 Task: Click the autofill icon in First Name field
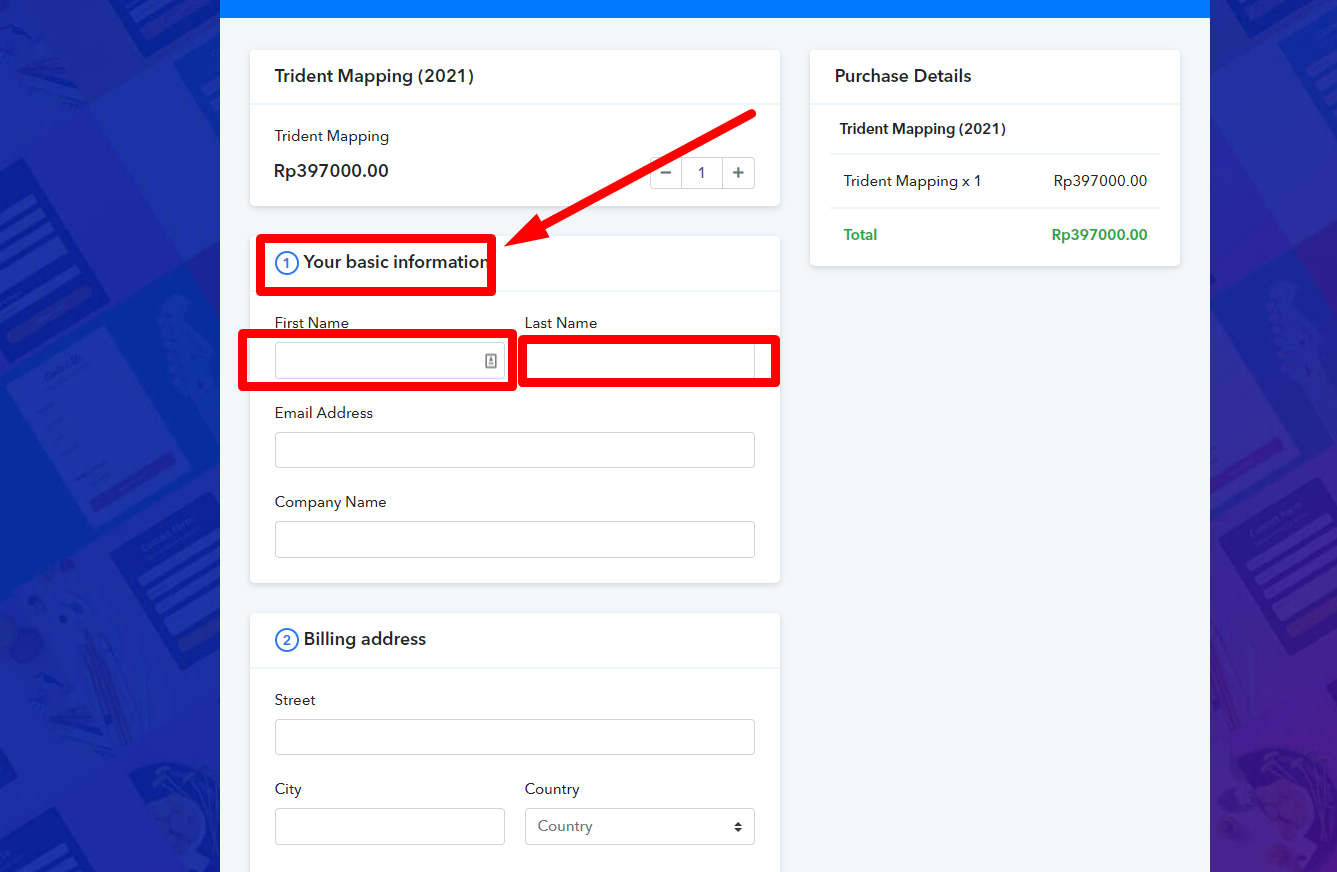(491, 361)
